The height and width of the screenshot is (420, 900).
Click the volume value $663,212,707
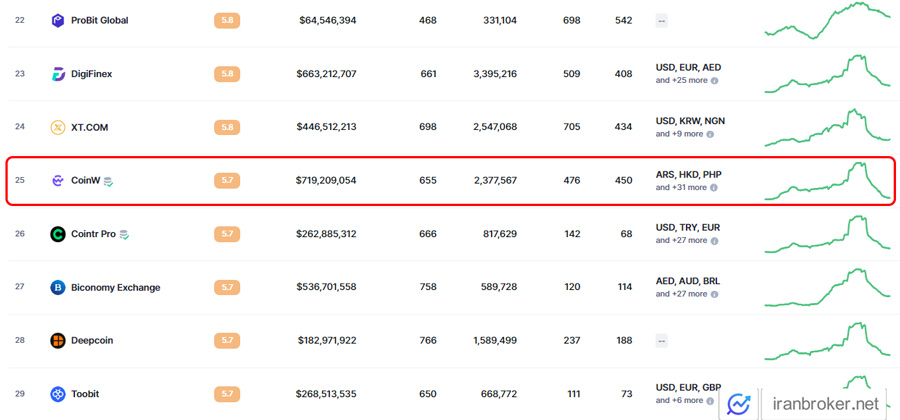point(327,74)
